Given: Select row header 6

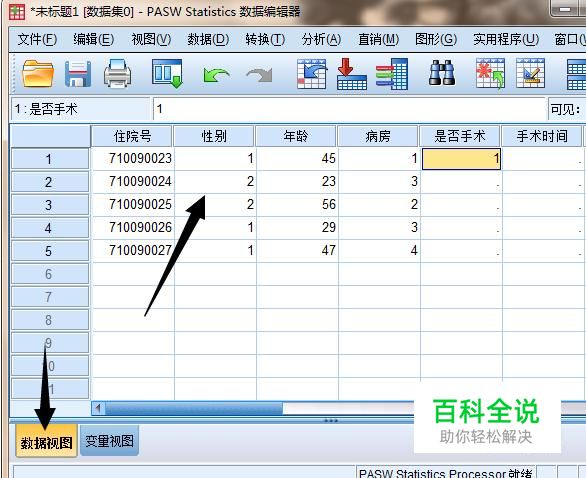Looking at the screenshot, I should [50, 274].
